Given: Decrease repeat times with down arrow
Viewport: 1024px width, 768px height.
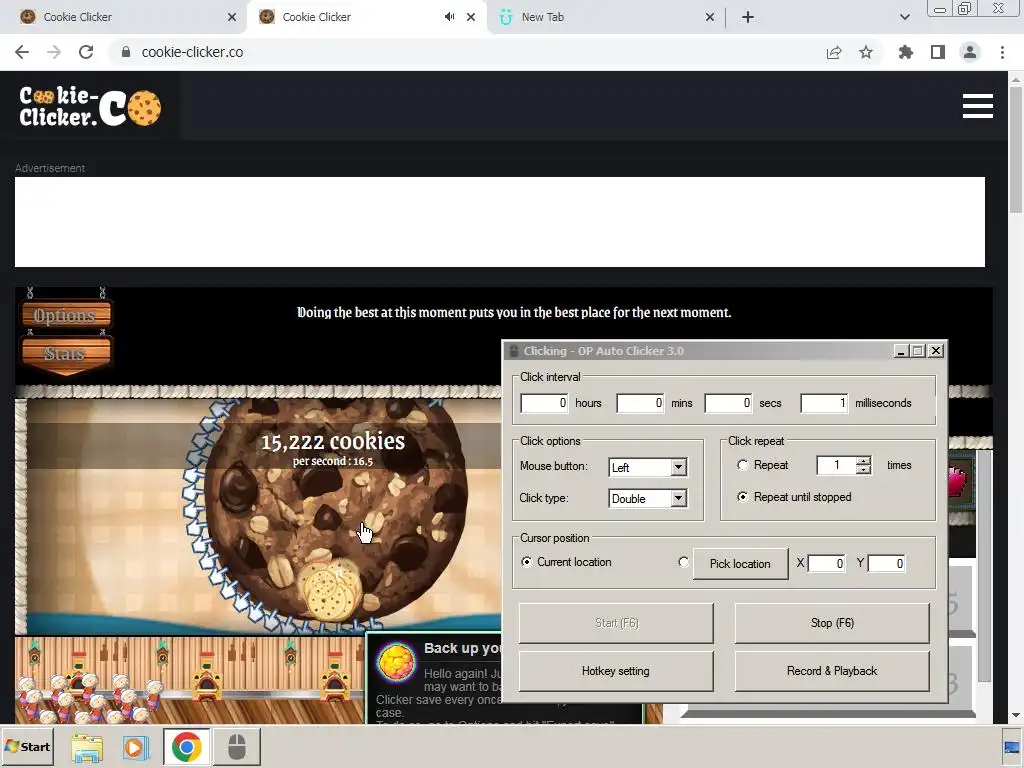Looking at the screenshot, I should (x=863, y=470).
